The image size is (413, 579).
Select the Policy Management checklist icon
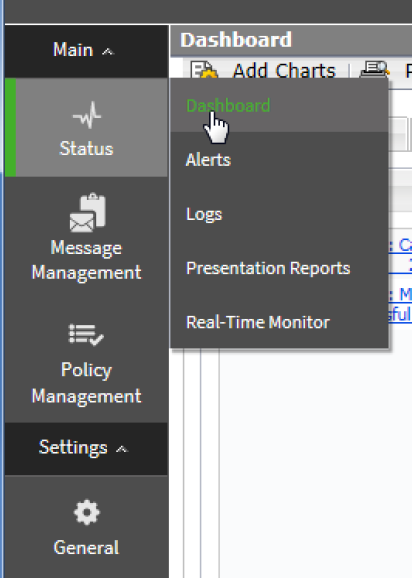86,335
